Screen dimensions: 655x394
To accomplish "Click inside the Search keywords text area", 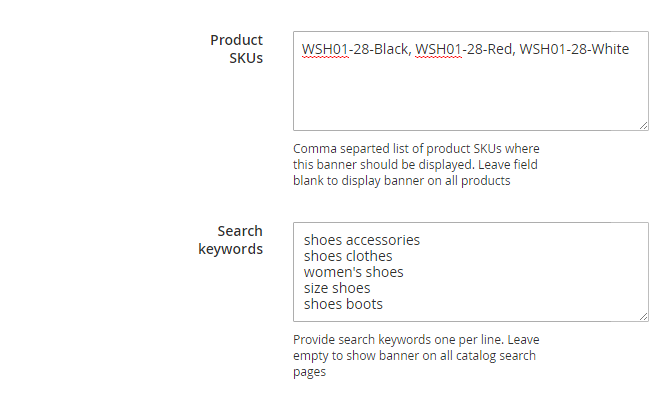I will coord(471,272).
